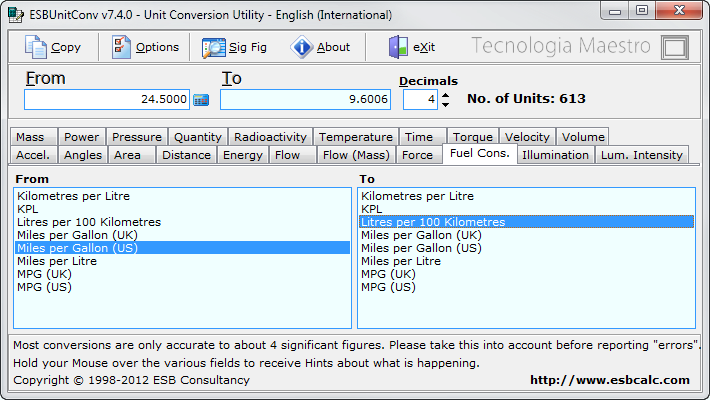Choose Miles per Litre in From list
Image resolution: width=710 pixels, height=400 pixels.
[182, 261]
